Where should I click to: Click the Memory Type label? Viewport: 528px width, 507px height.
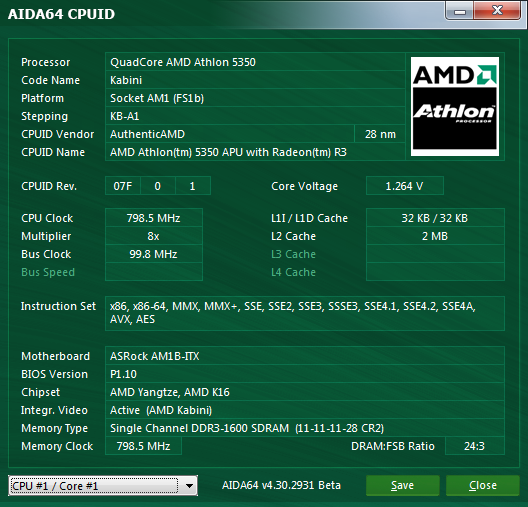click(55, 429)
